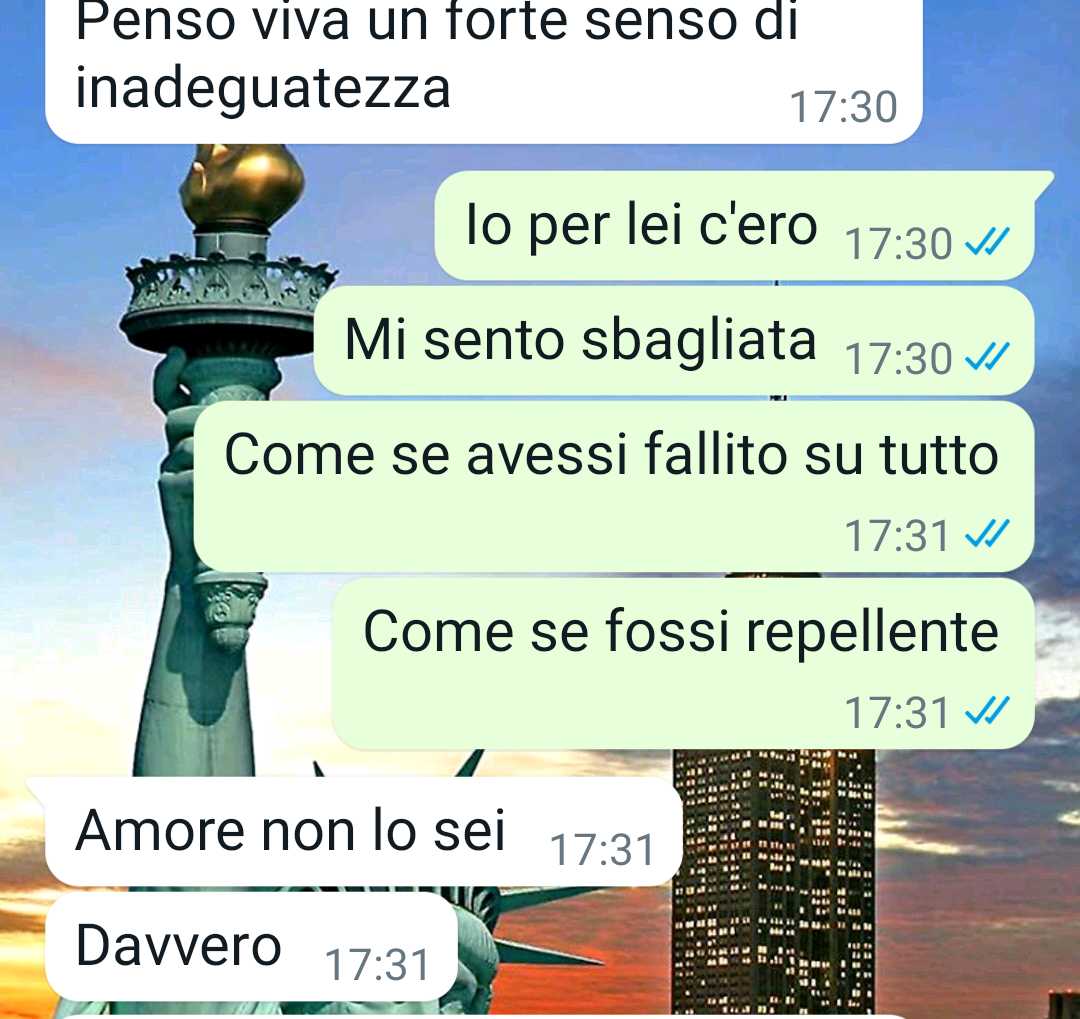Click the 17:30 time next to "Io per lei c'ero"

click(898, 244)
